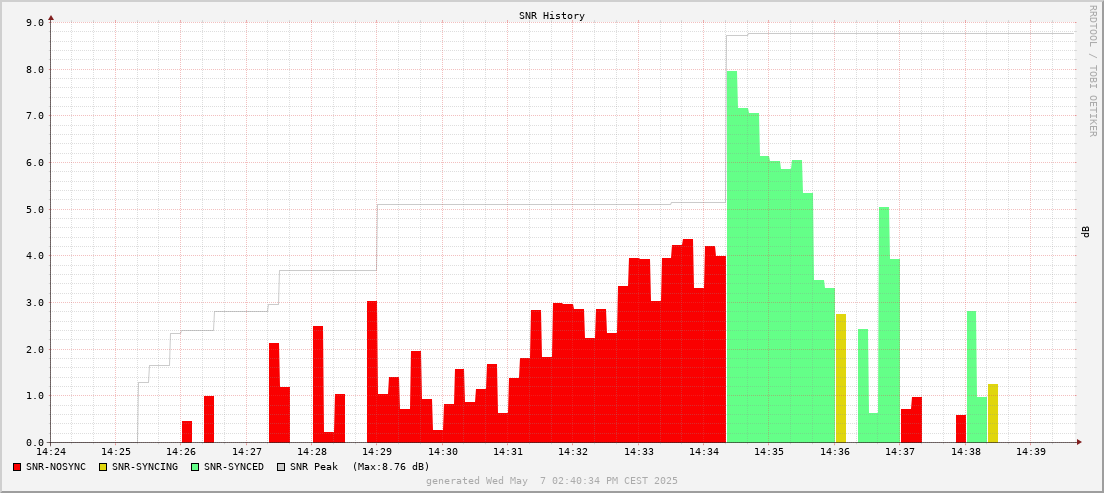This screenshot has width=1104, height=493.
Task: Click the 8.0 y-axis label
Action: coord(36,69)
